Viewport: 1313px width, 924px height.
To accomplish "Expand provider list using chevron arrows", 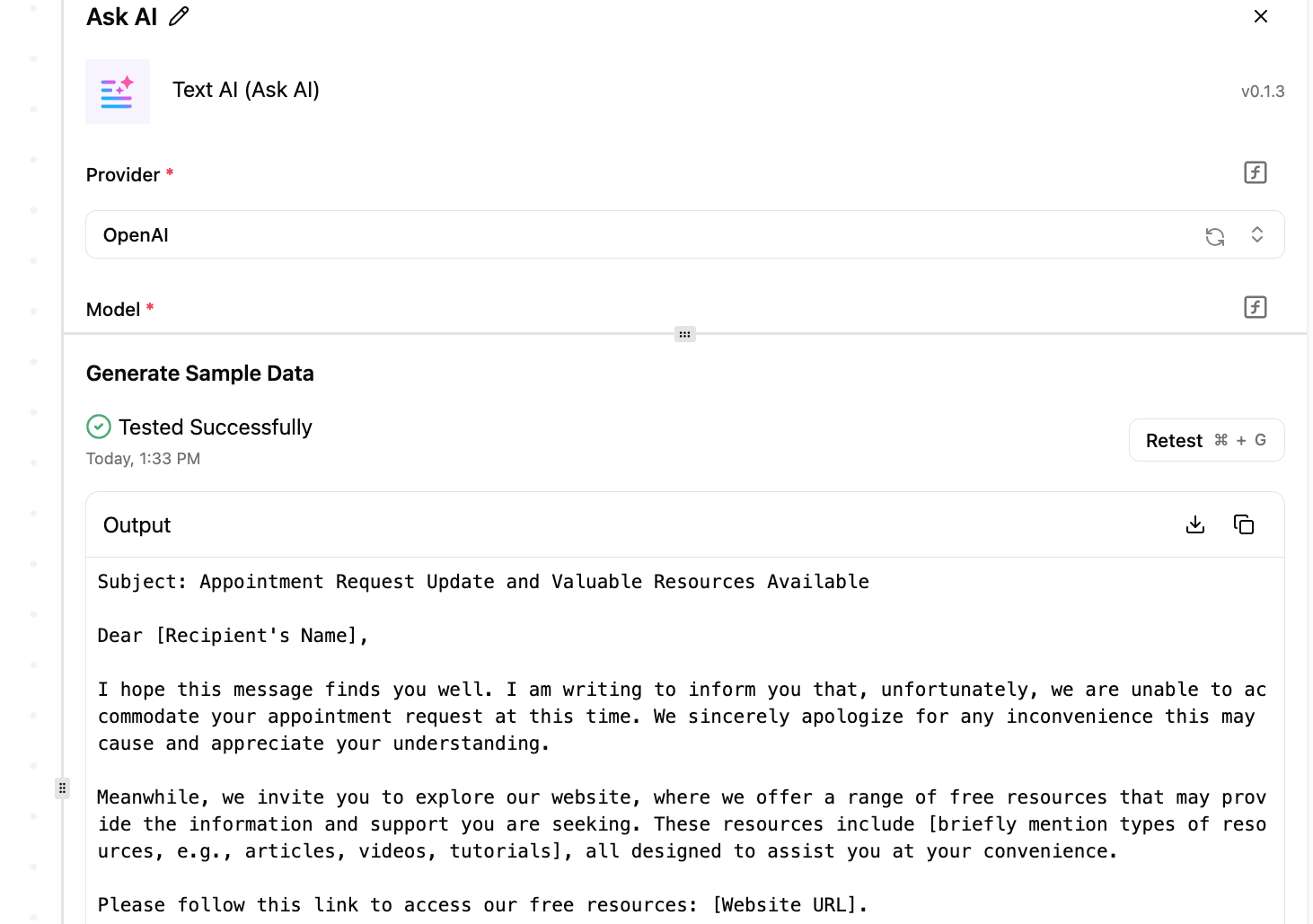I will pos(1257,235).
